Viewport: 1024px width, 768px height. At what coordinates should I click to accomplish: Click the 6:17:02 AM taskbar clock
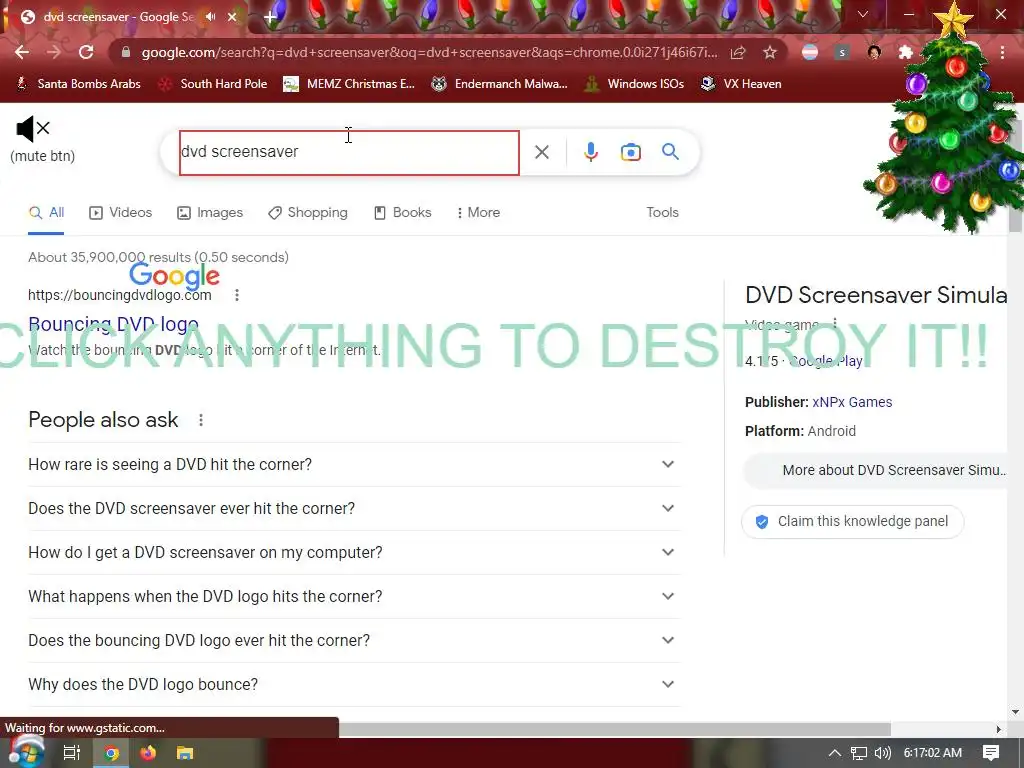(x=933, y=753)
